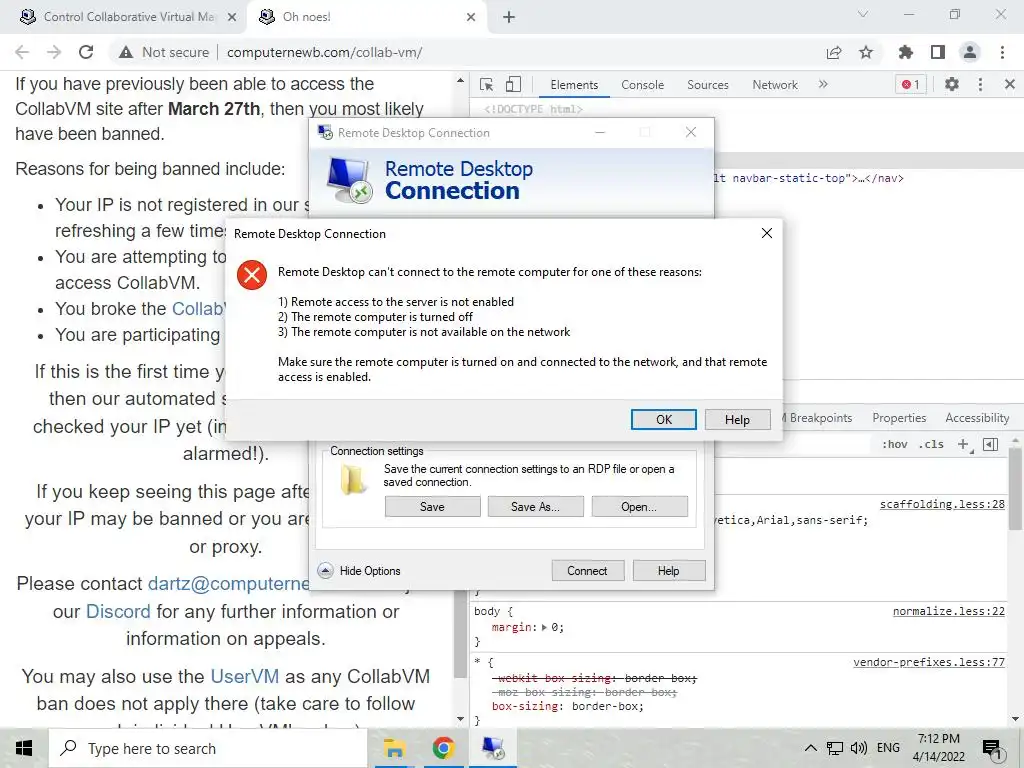This screenshot has width=1024, height=768.
Task: Click OK in the error dialog
Action: [x=664, y=419]
